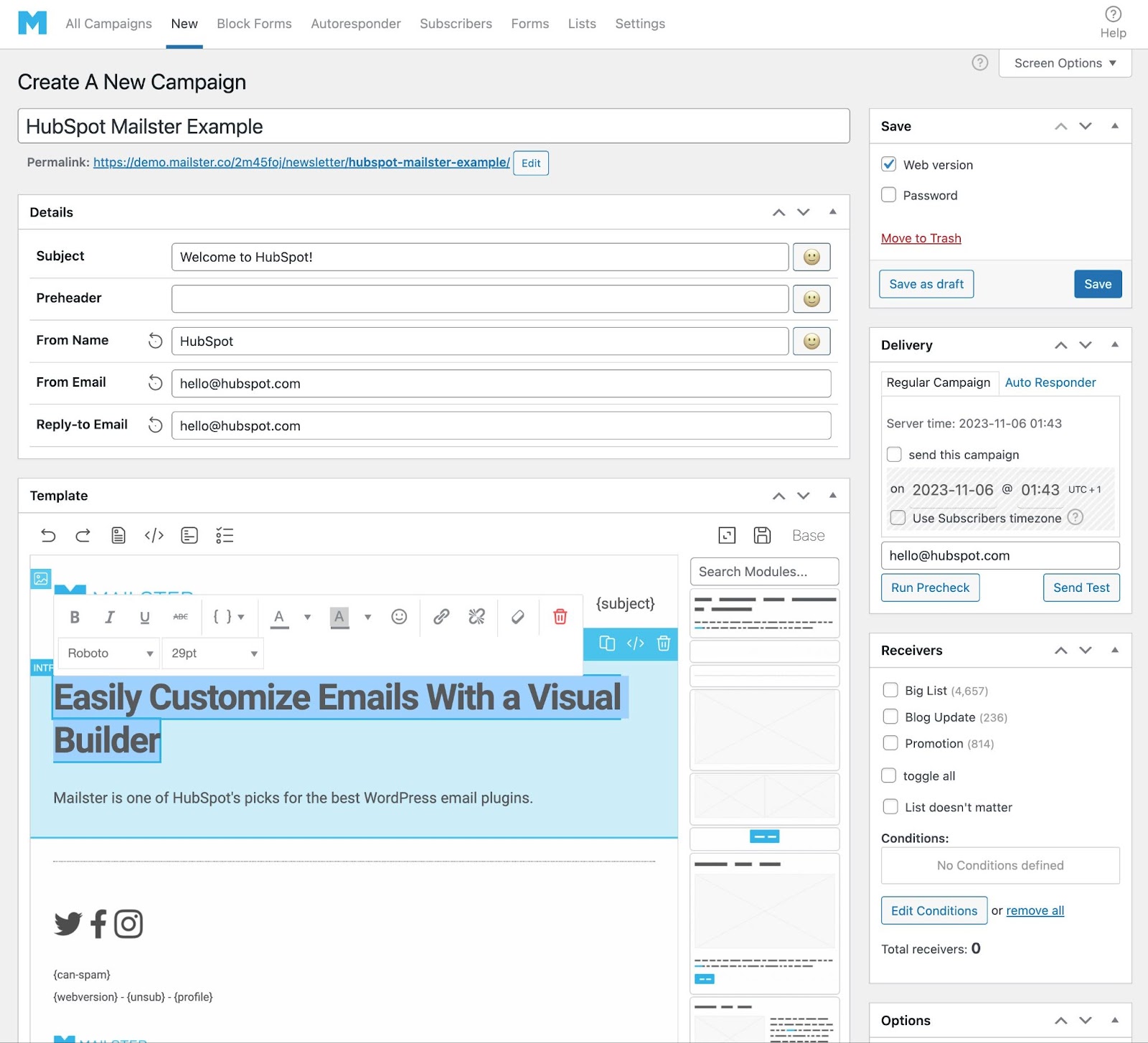This screenshot has height=1043, width=1148.
Task: Enable Use Subscribers timezone
Action: [x=898, y=517]
